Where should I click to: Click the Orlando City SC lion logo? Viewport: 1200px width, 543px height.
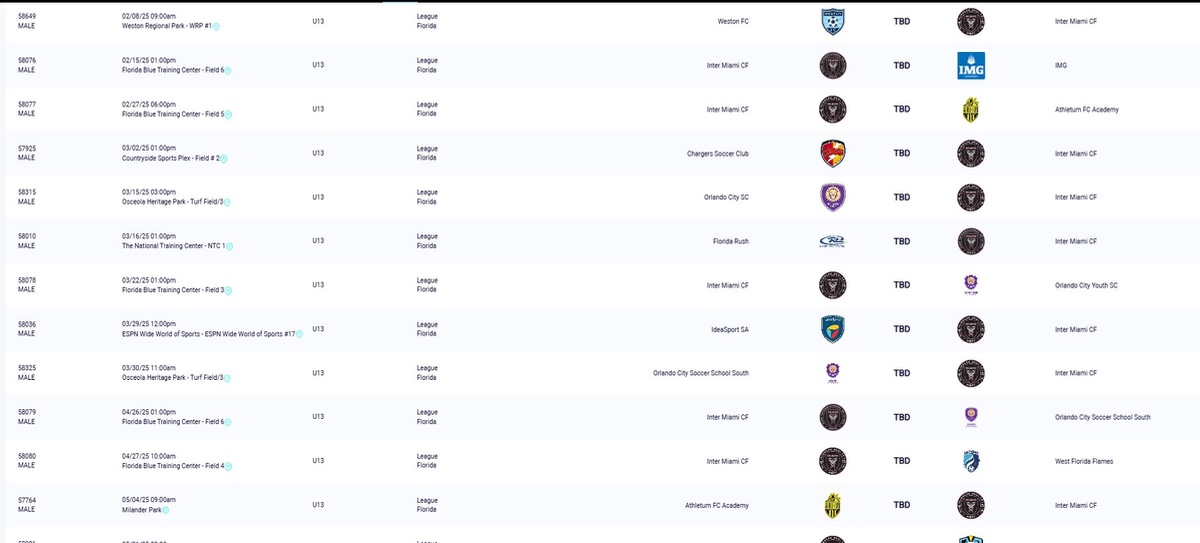pyautogui.click(x=832, y=198)
